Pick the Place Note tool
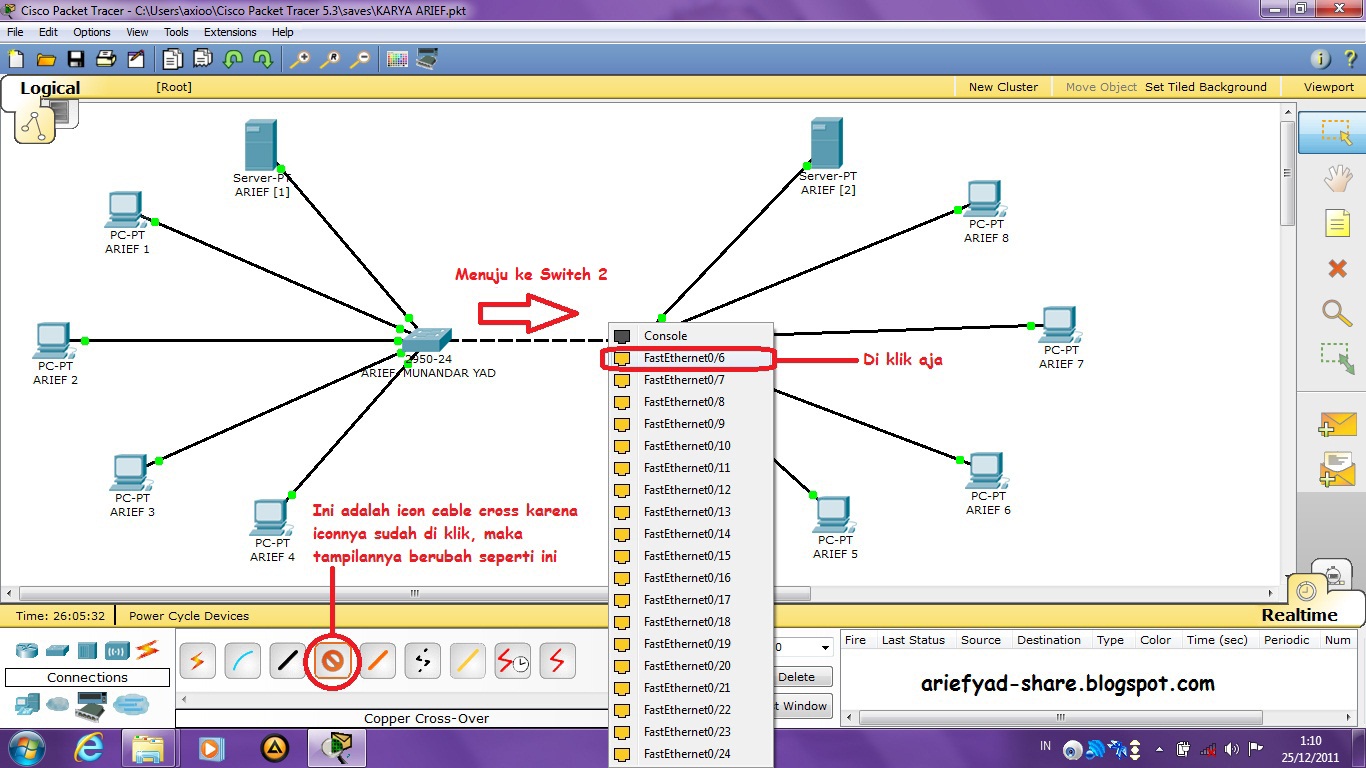 [x=1337, y=223]
